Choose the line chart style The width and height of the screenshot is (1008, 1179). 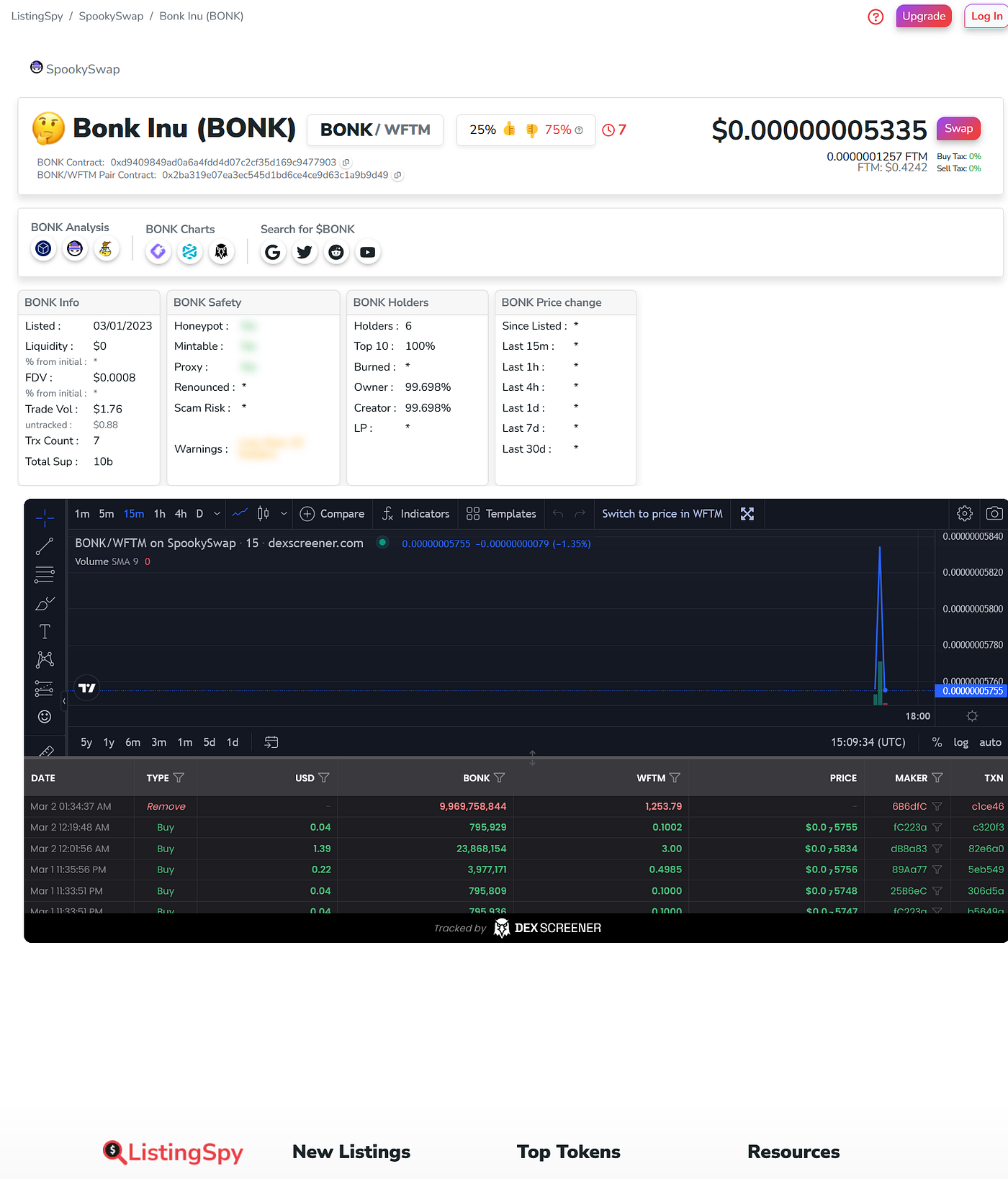pyautogui.click(x=240, y=513)
